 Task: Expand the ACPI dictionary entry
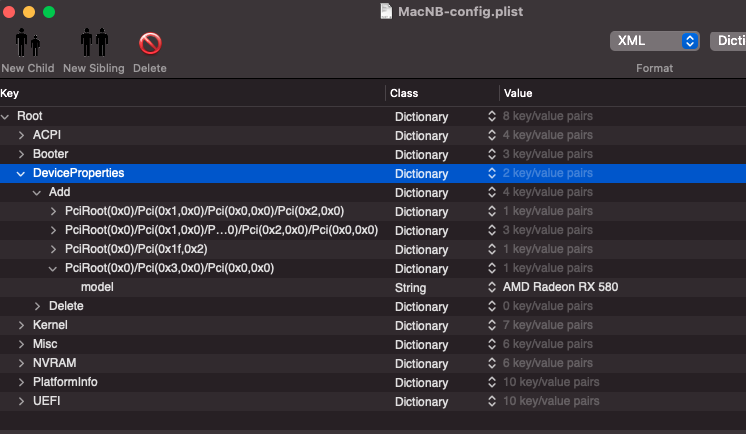click(22, 136)
